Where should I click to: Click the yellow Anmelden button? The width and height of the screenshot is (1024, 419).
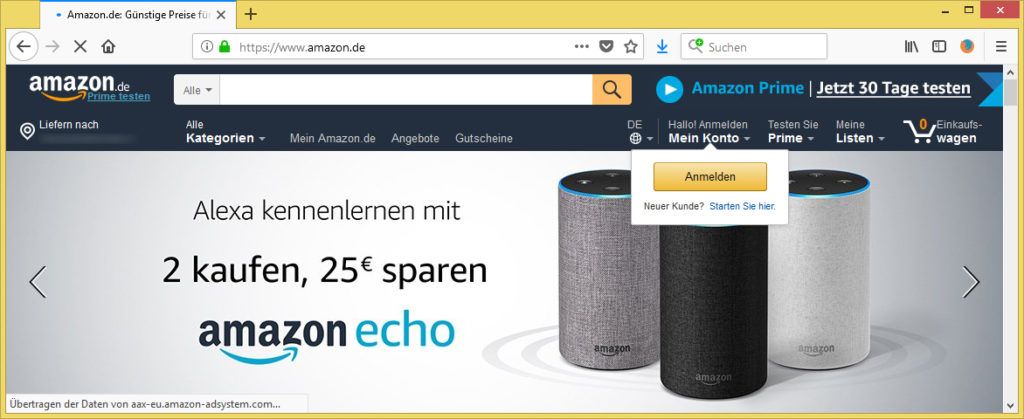[710, 177]
